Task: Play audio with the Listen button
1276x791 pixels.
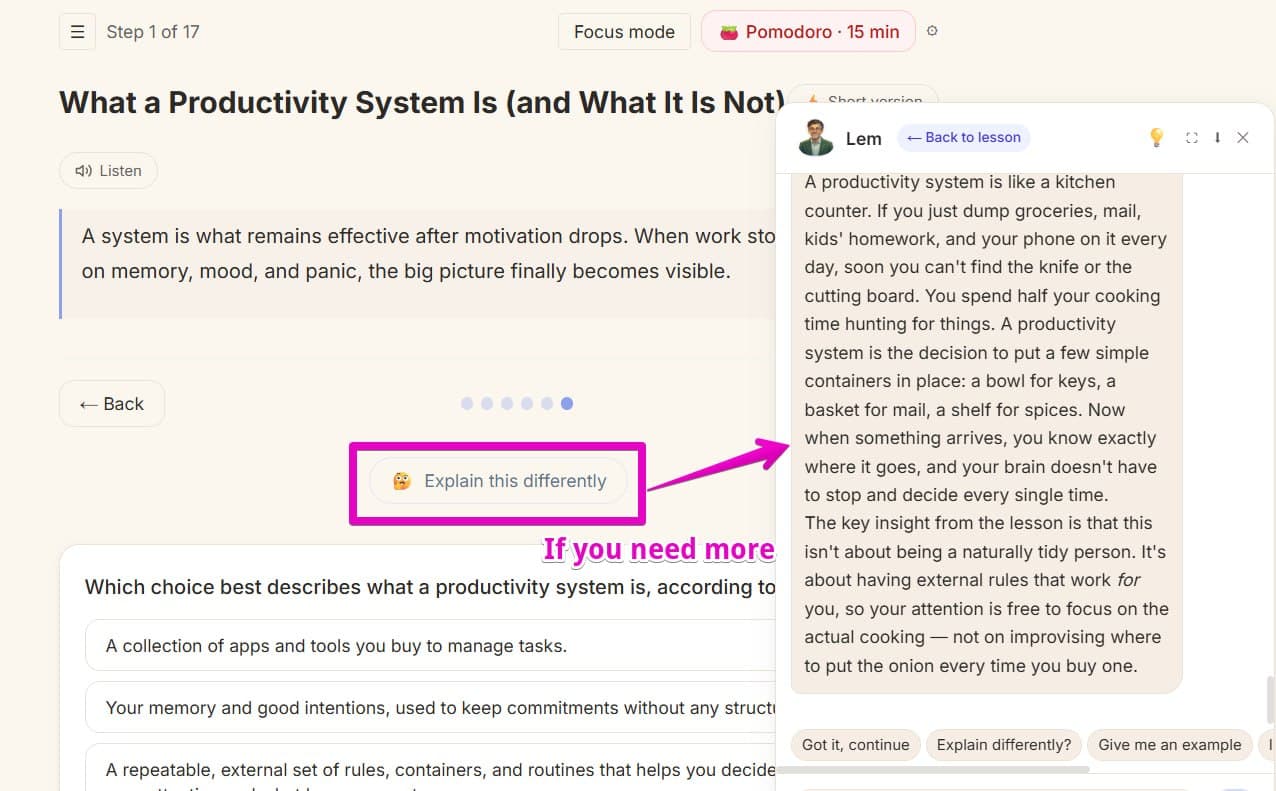Action: [x=108, y=171]
